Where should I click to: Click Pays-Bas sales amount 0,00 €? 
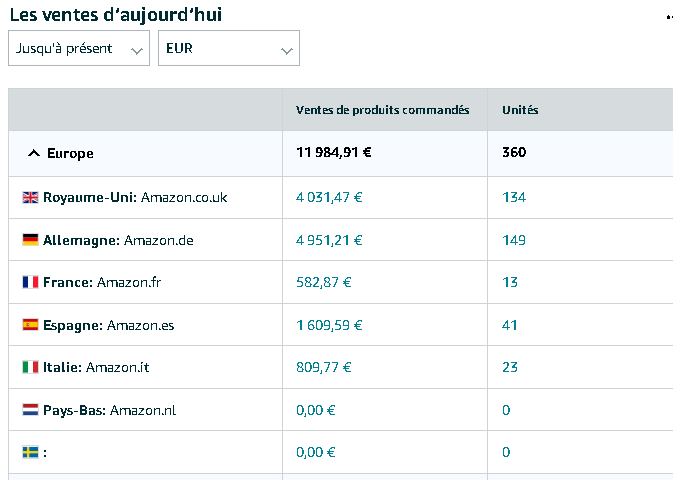pos(315,410)
